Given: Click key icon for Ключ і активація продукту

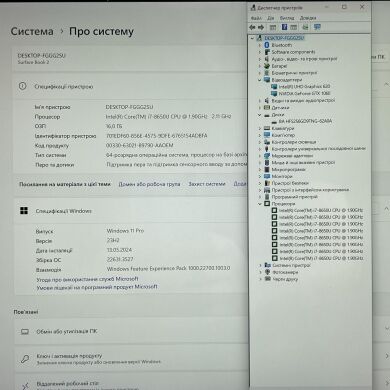Looking at the screenshot, I should tap(25, 359).
